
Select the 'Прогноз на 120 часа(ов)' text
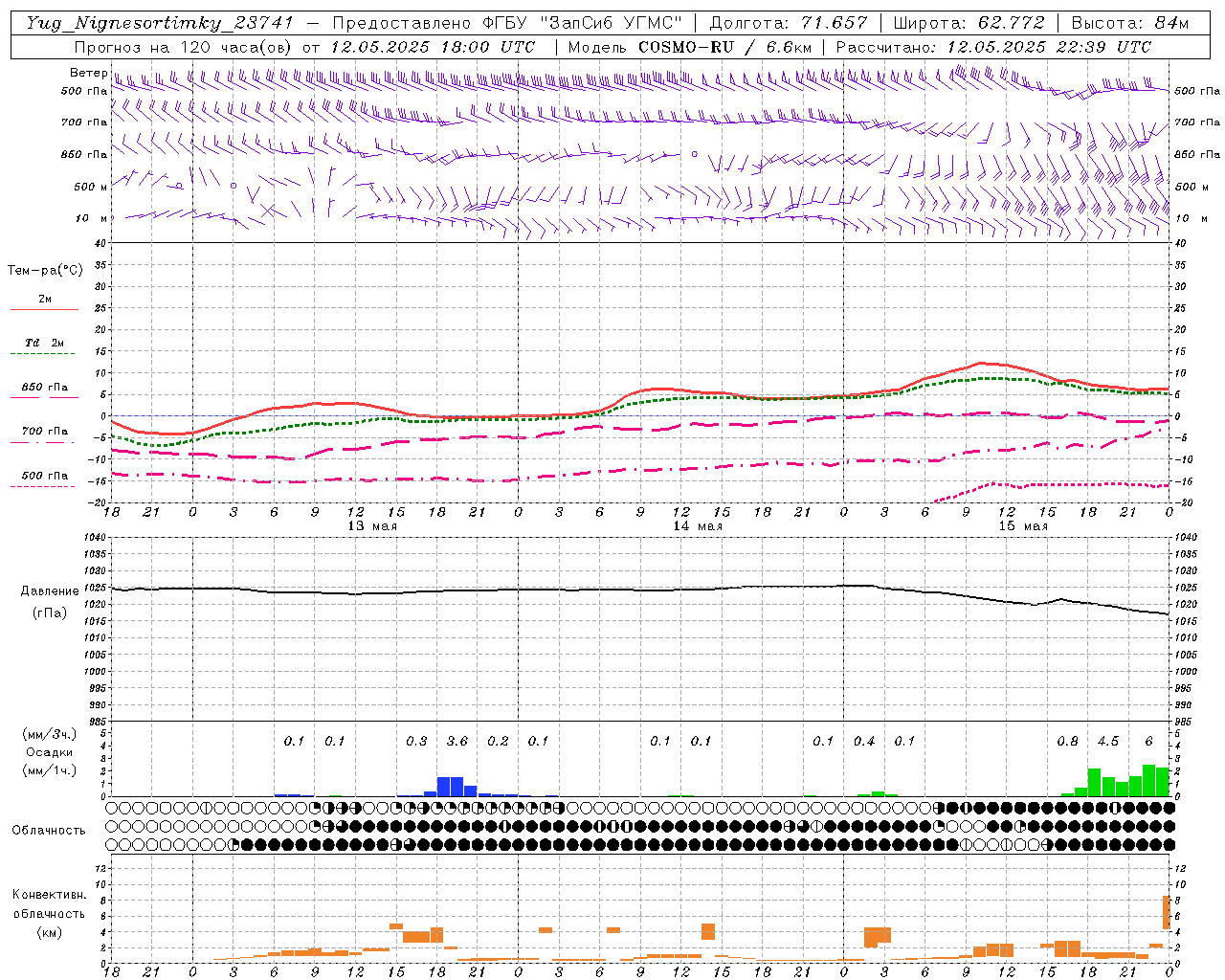[x=185, y=47]
